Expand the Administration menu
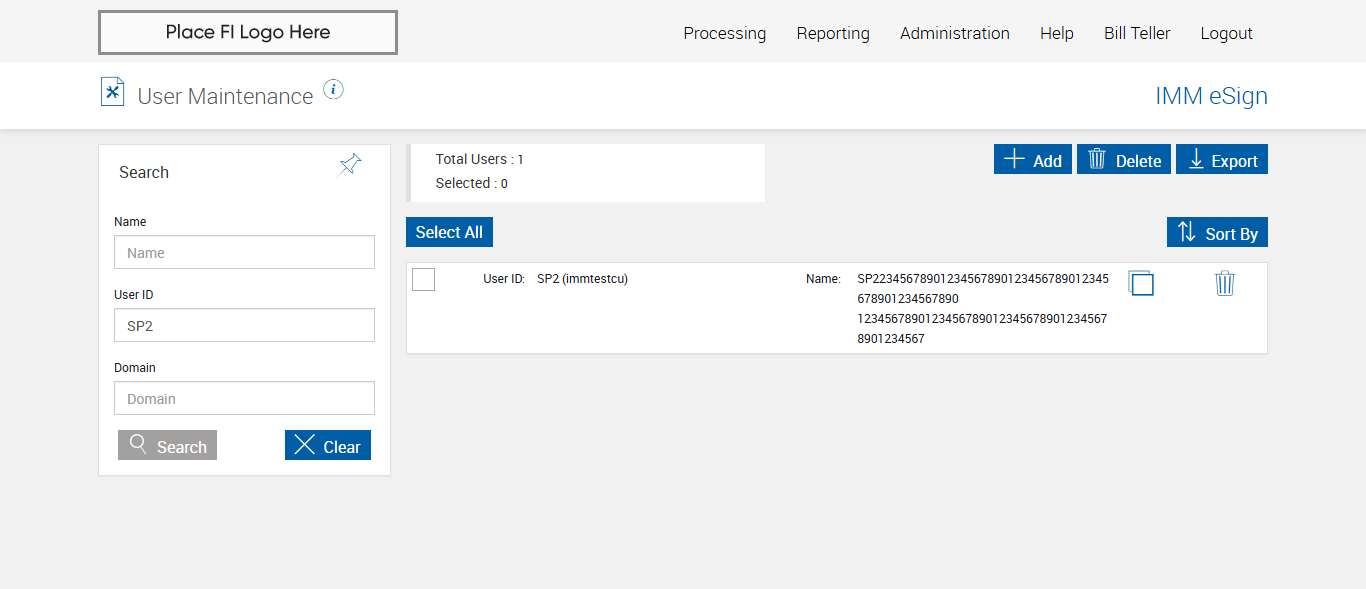This screenshot has height=589, width=1366. click(x=955, y=33)
